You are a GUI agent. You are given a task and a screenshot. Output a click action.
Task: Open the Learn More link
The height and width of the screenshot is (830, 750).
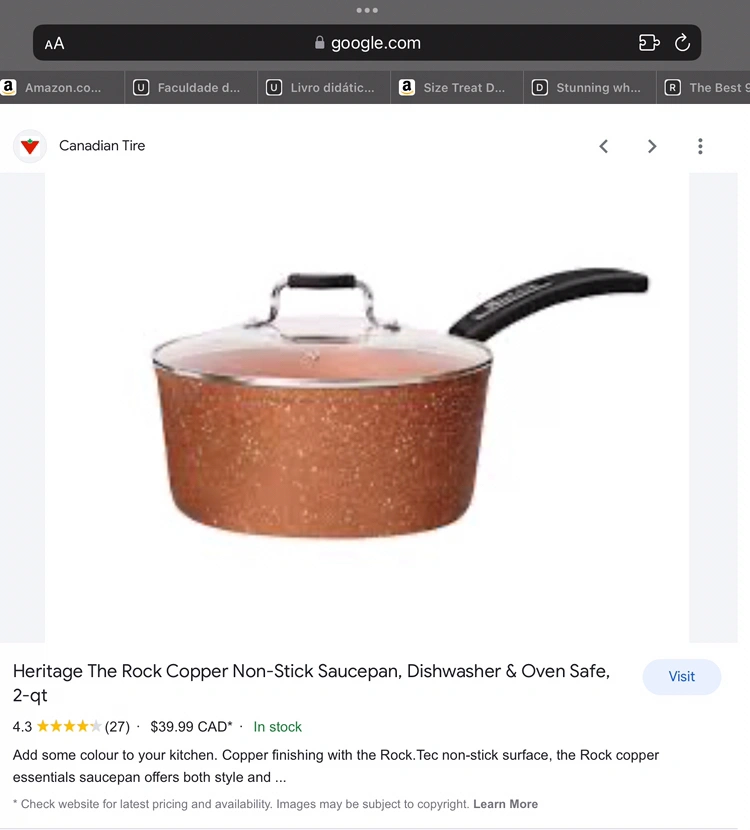[505, 804]
